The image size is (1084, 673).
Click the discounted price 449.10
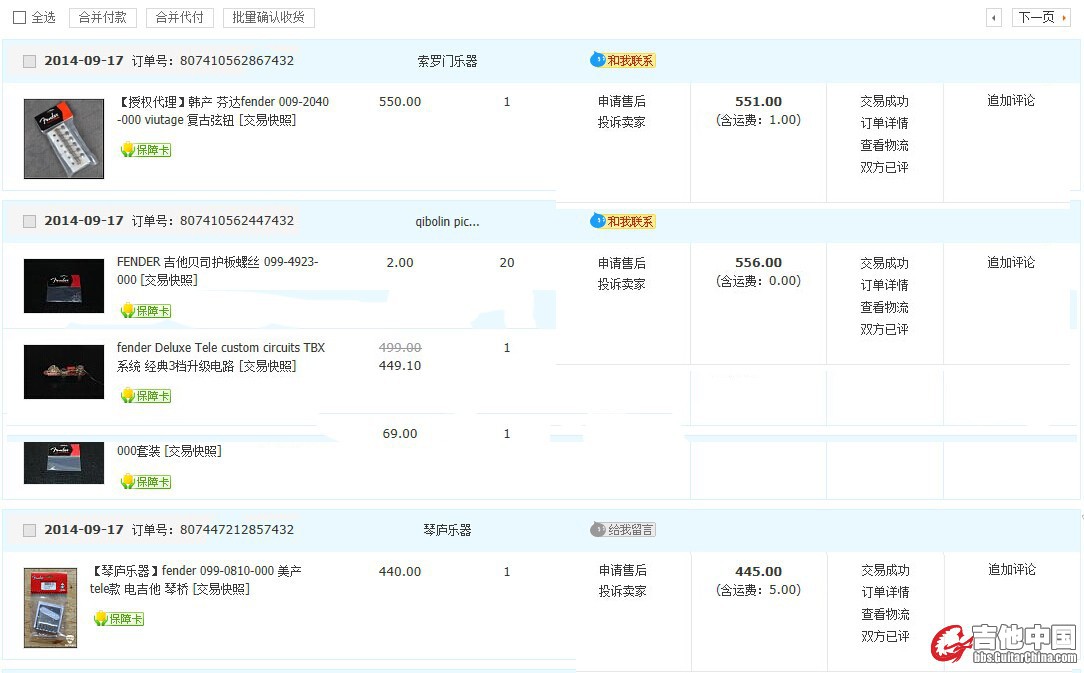pyautogui.click(x=400, y=365)
